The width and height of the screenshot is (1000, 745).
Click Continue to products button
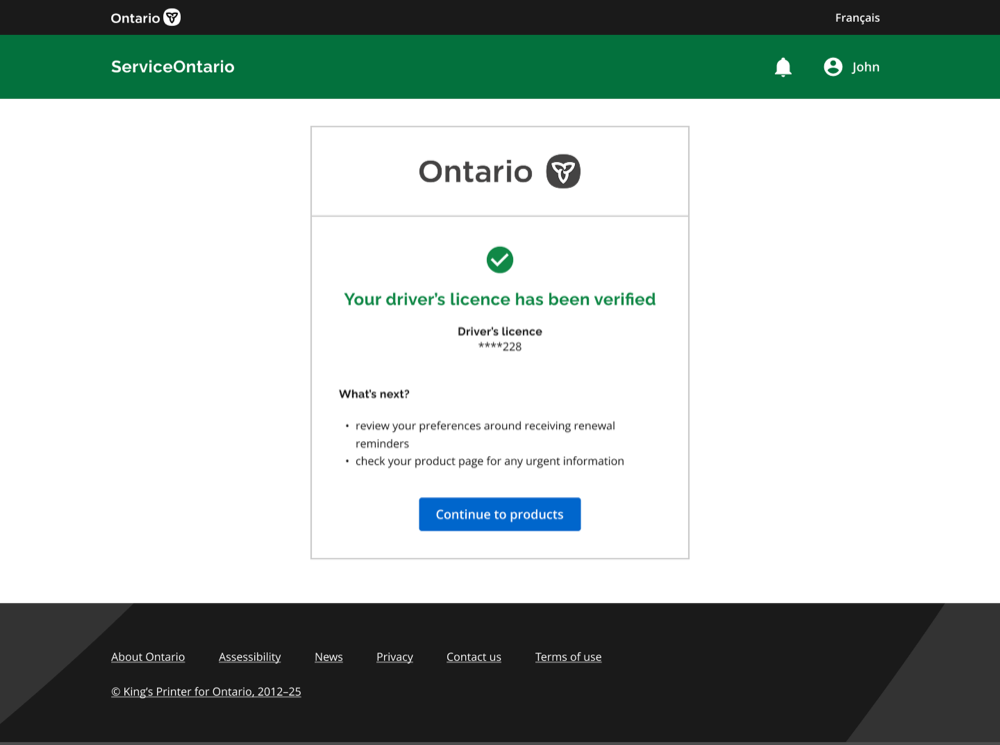(499, 514)
